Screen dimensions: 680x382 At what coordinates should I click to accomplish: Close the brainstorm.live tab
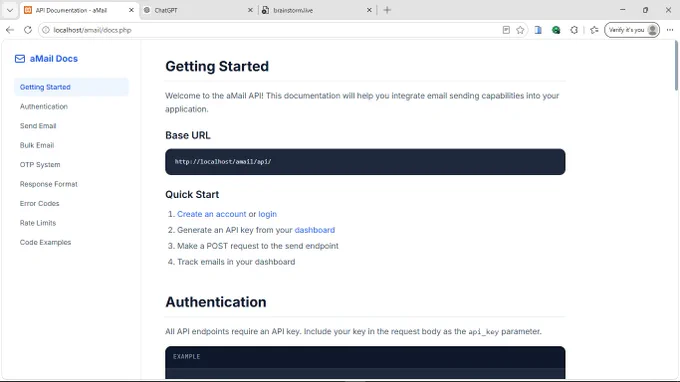coord(369,10)
